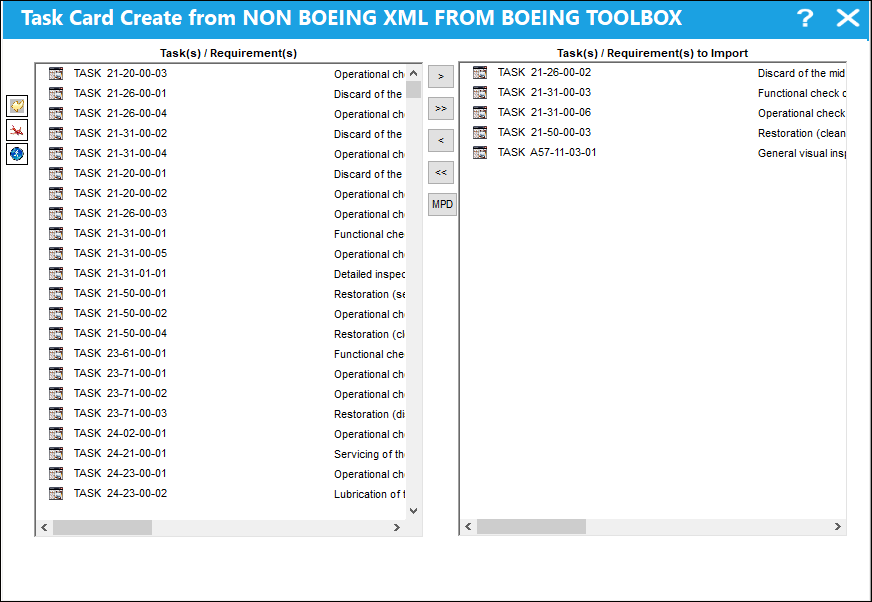
Task: Remove selected task with < button
Action: tap(441, 140)
